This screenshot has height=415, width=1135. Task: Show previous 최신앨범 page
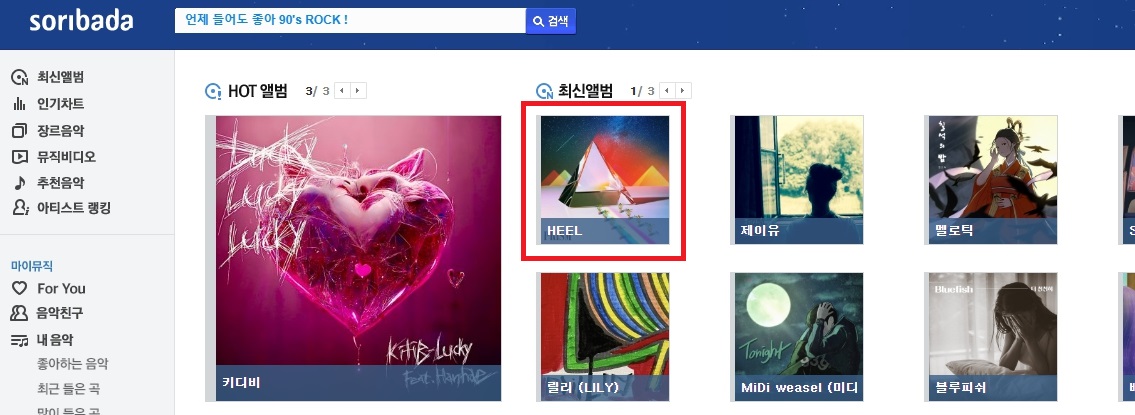pos(667,91)
